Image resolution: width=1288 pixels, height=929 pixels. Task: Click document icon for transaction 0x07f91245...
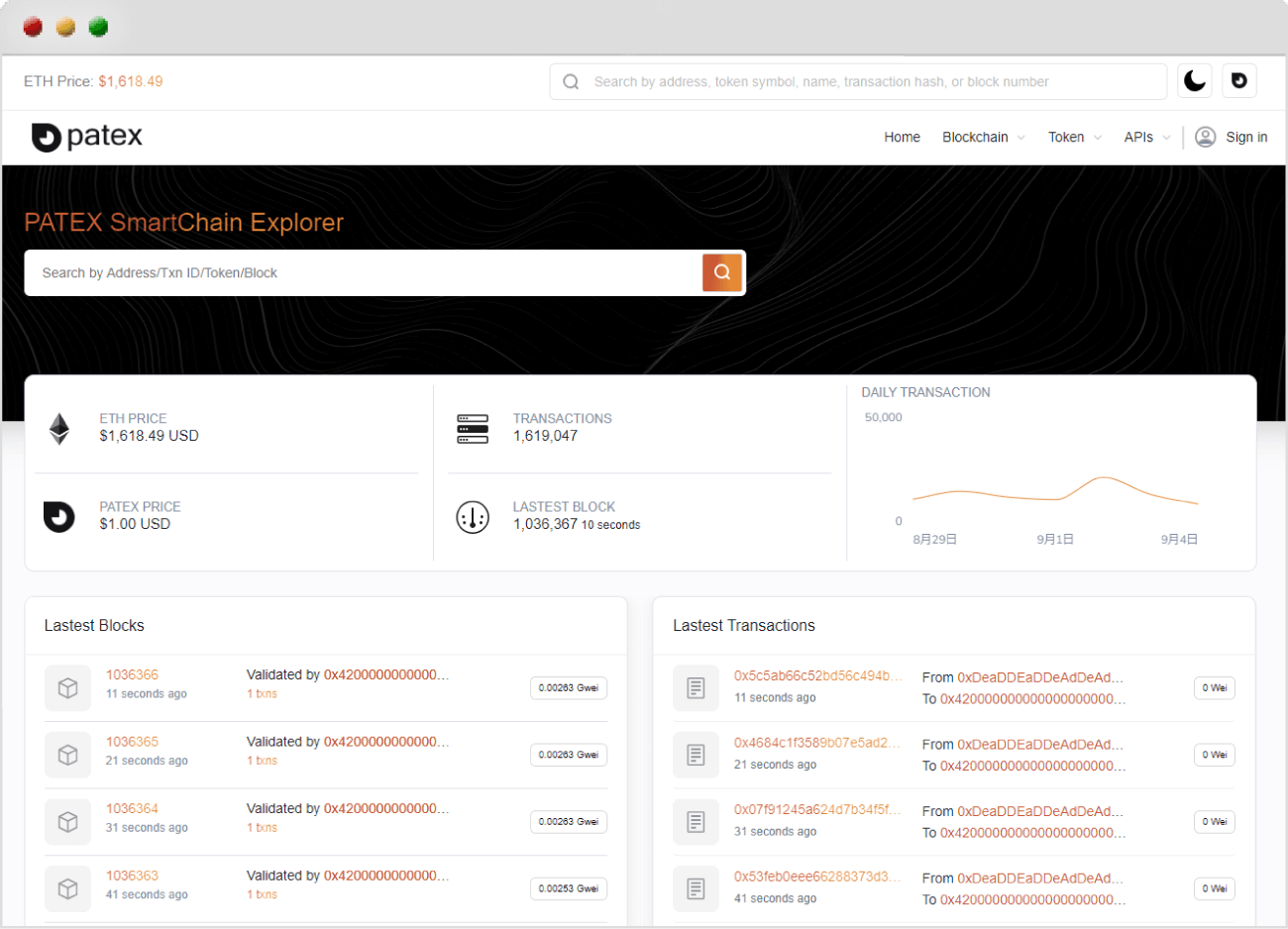(x=696, y=822)
